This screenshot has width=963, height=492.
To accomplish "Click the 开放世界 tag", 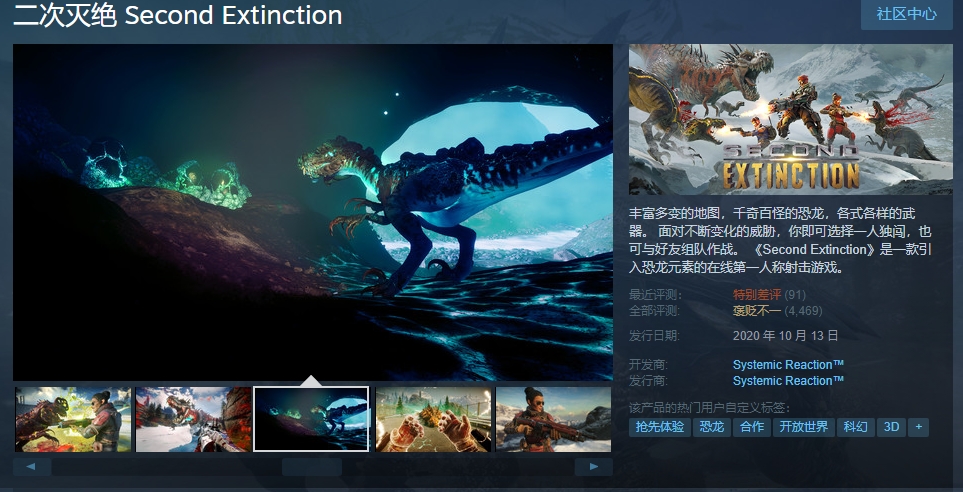I will coord(803,427).
